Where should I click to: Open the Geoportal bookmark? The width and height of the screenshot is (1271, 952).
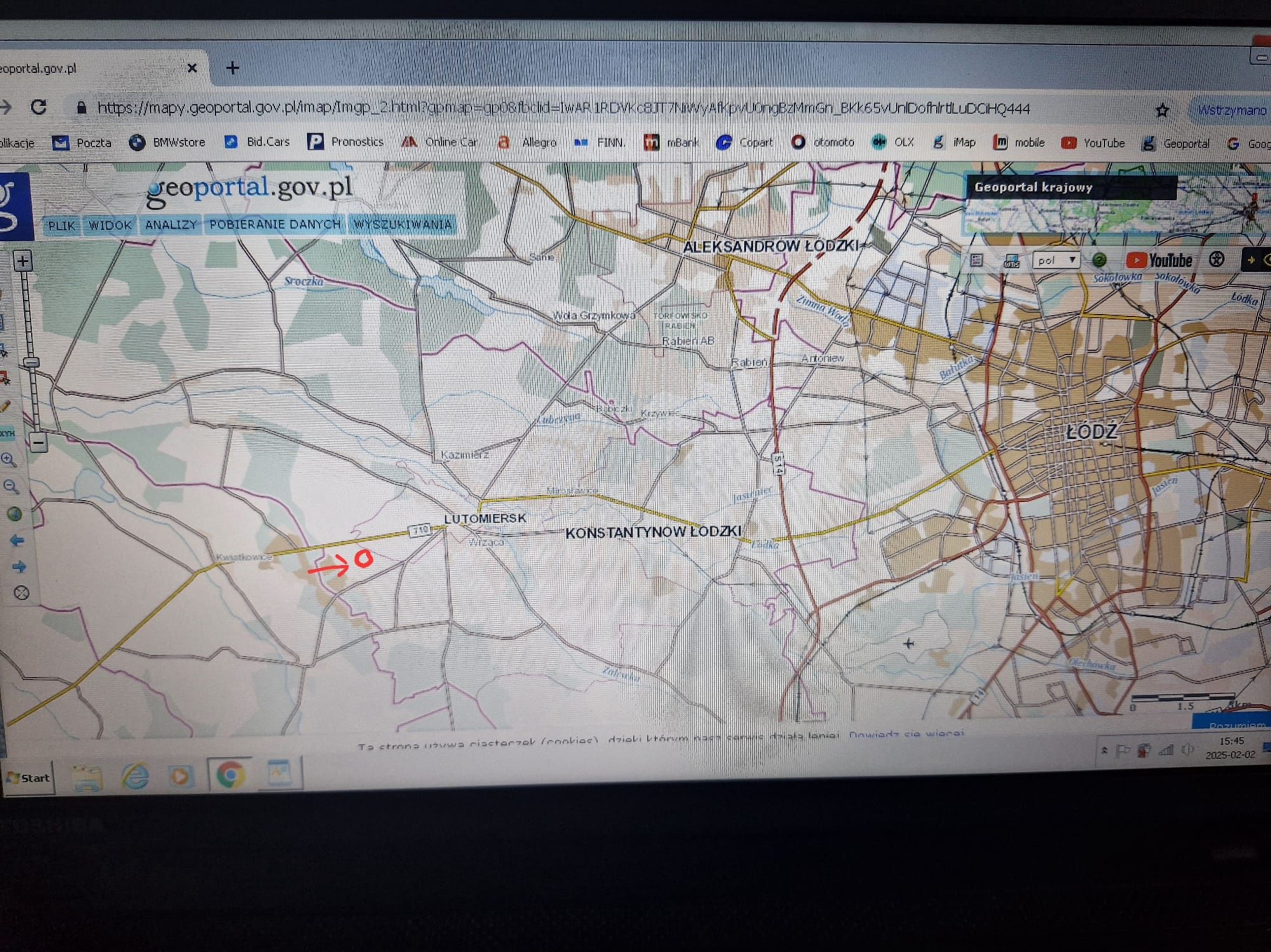click(x=1176, y=144)
